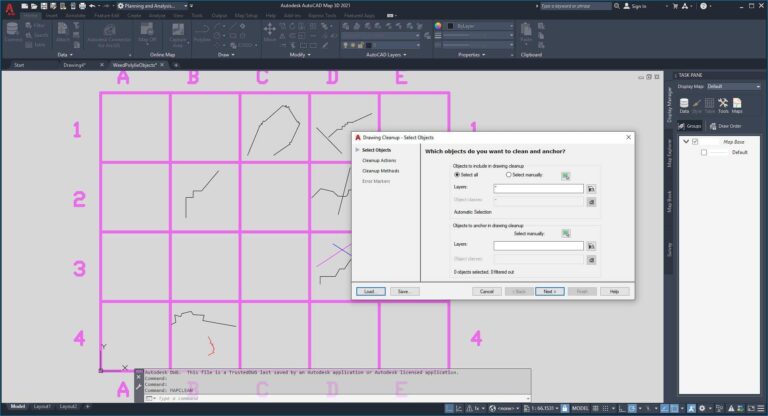Click the Paste icon in Clipboard panel
This screenshot has height=416, width=768.
pos(526,33)
